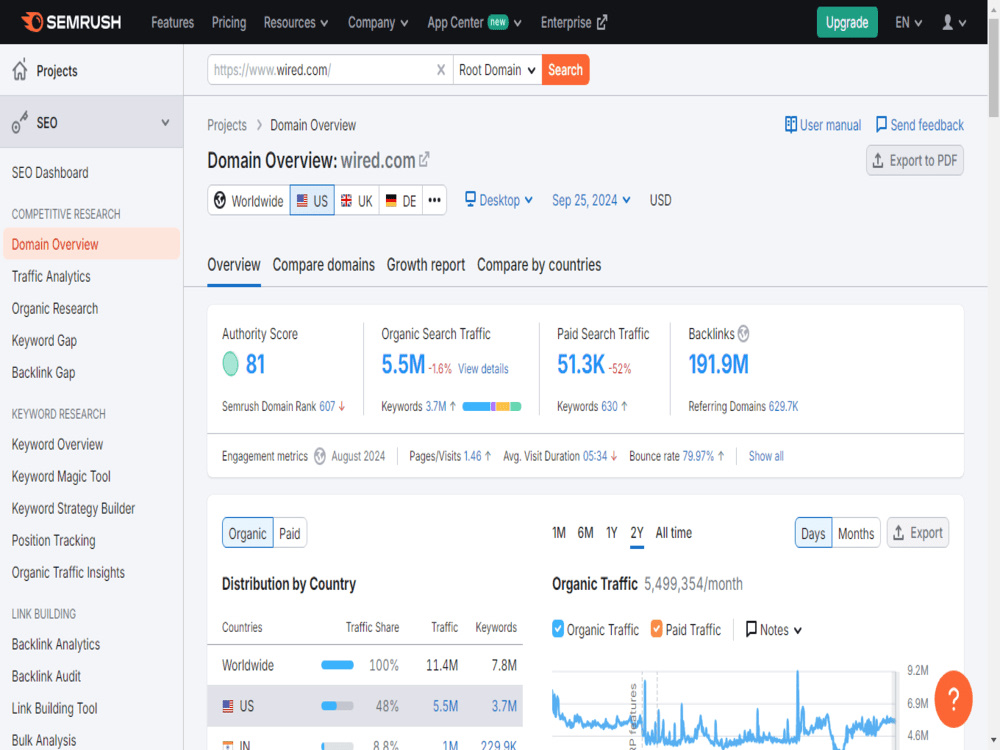This screenshot has width=1000, height=750.
Task: Select Months granularity
Action: (856, 533)
